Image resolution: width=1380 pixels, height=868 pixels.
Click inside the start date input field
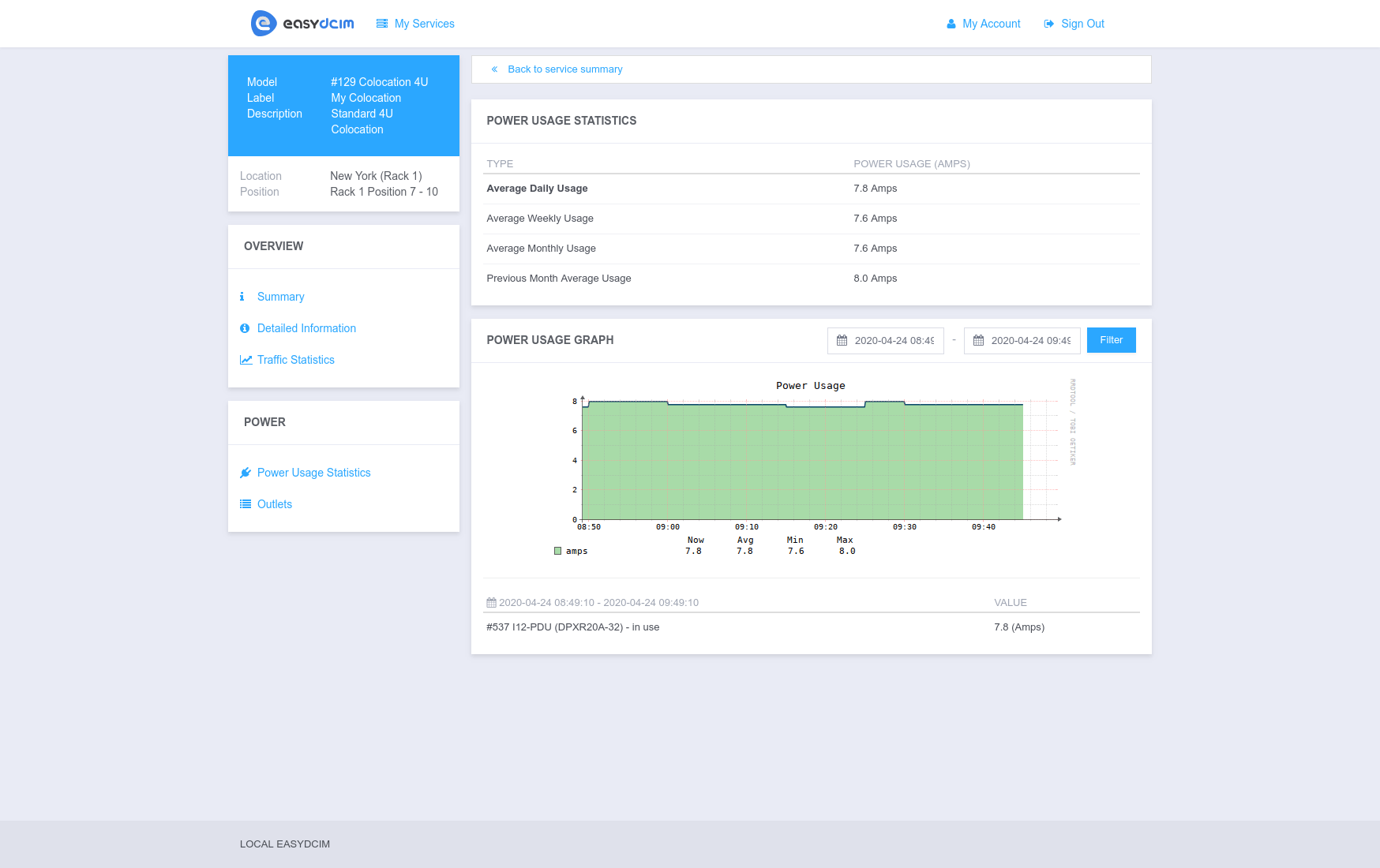click(x=896, y=340)
